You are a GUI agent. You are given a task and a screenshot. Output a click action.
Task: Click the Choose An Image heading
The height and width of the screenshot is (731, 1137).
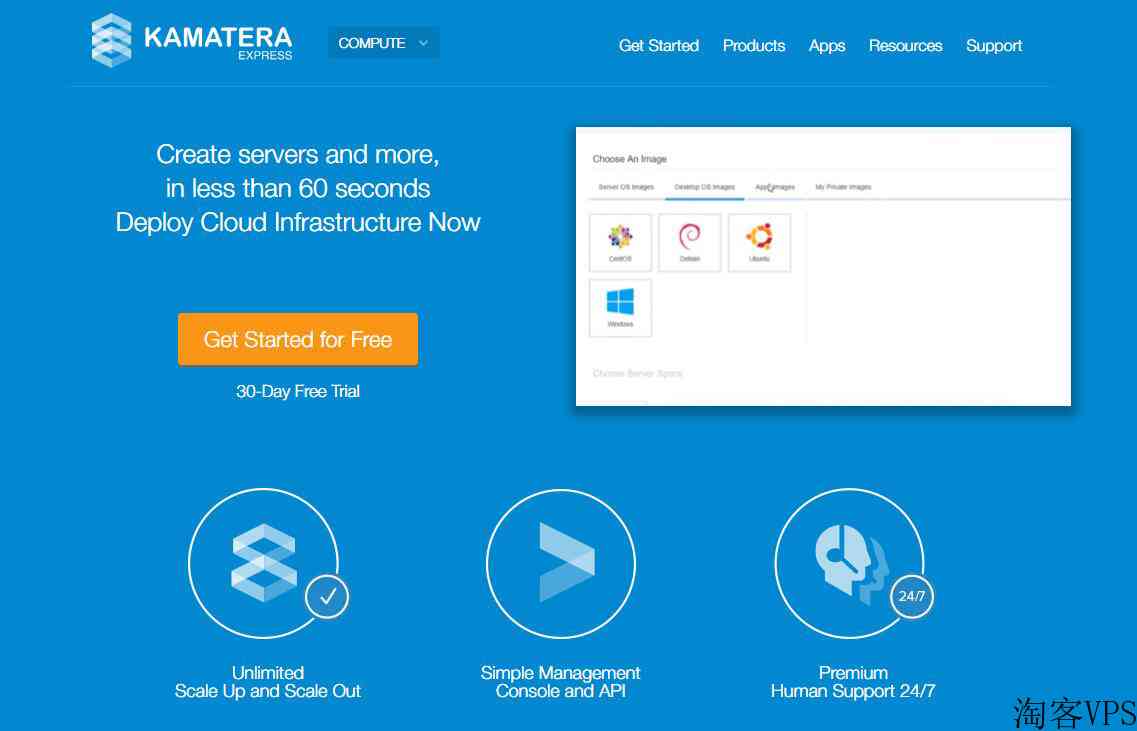click(x=629, y=159)
